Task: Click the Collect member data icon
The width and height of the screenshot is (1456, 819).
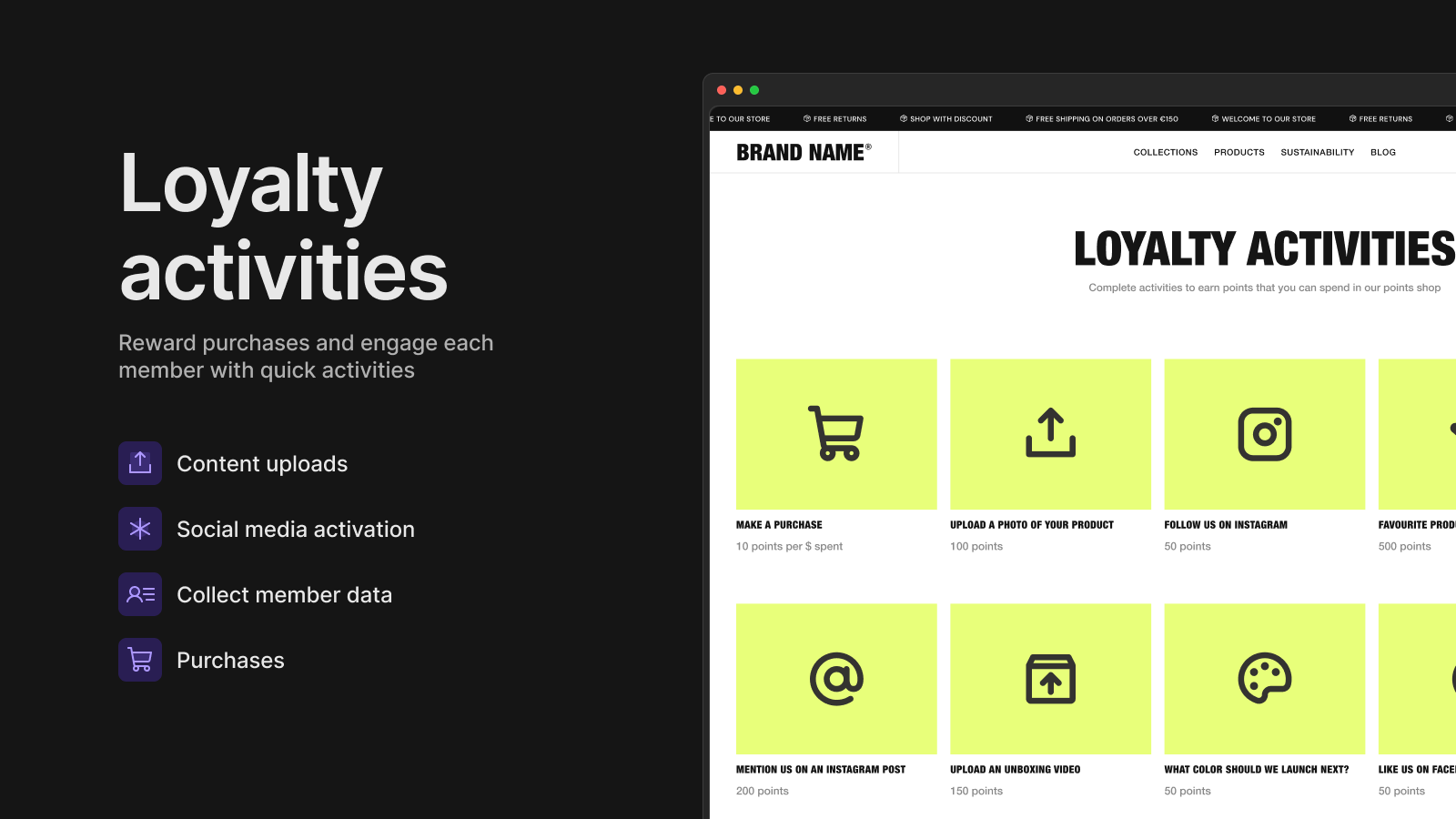Action: pyautogui.click(x=139, y=594)
